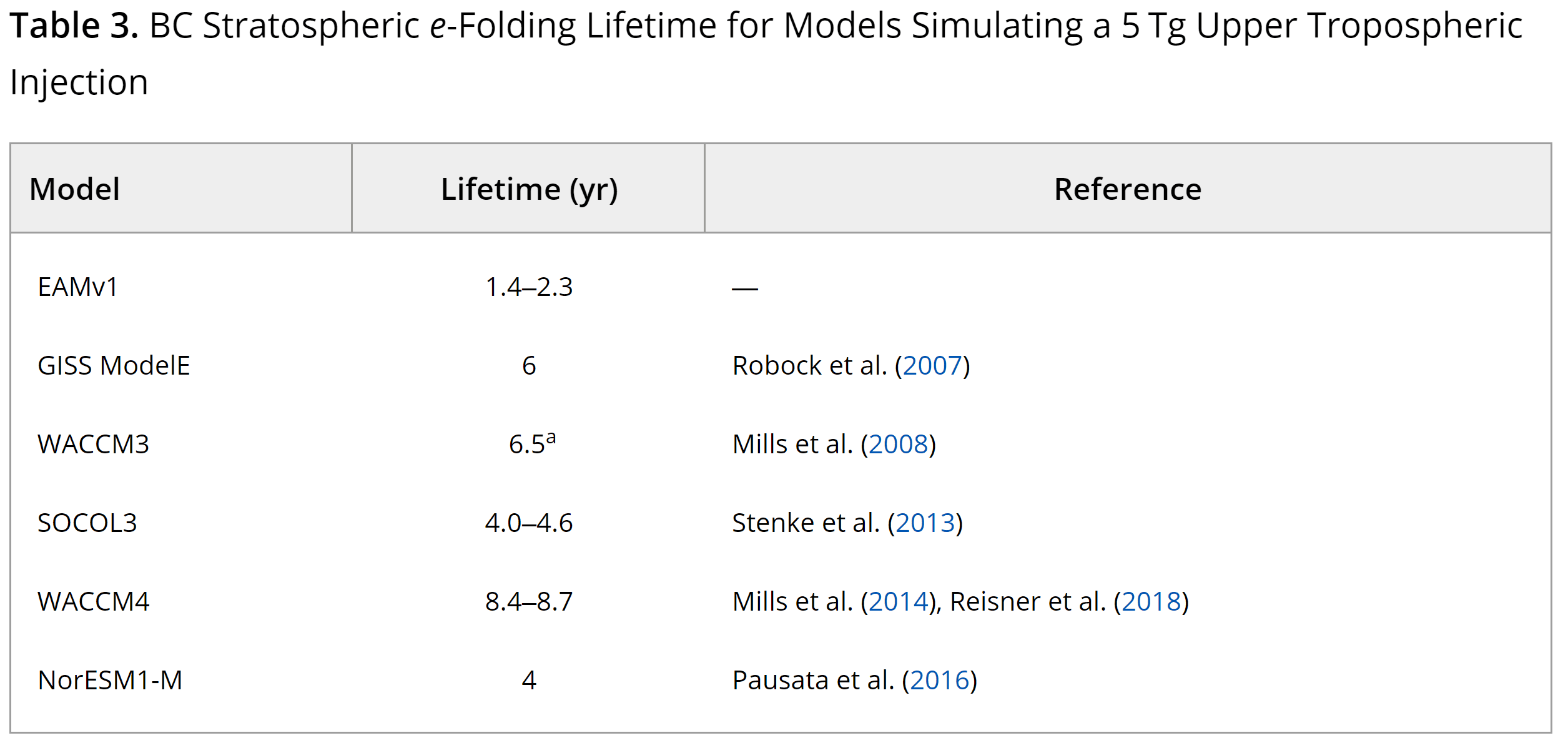1568x743 pixels.
Task: Click the 8.4–8.7 lifetime value
Action: point(529,602)
